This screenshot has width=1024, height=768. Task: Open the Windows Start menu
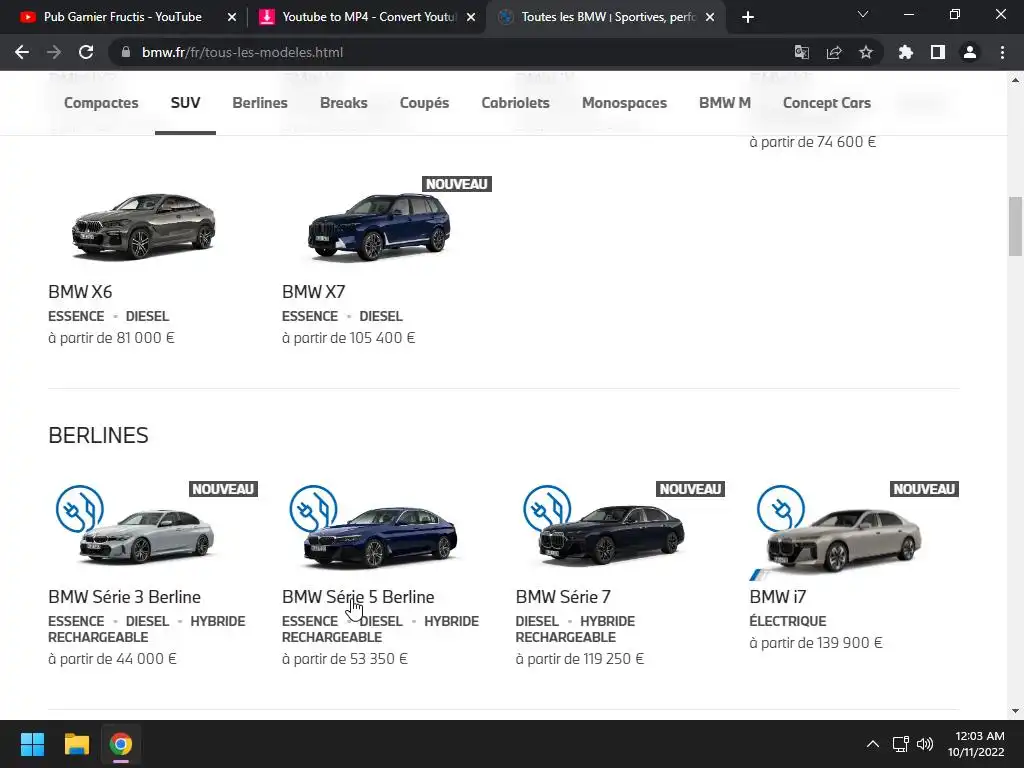(x=32, y=744)
